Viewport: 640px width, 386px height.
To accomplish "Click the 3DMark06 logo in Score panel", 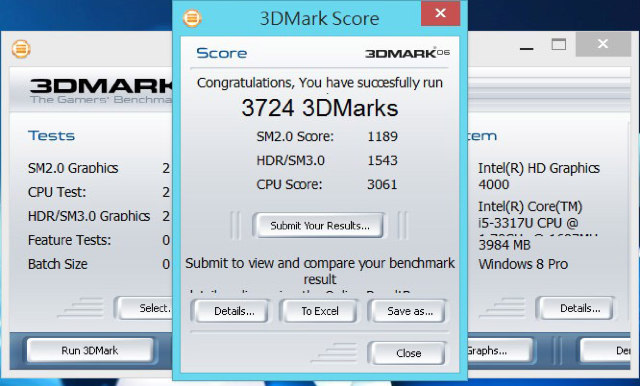I will (x=407, y=53).
